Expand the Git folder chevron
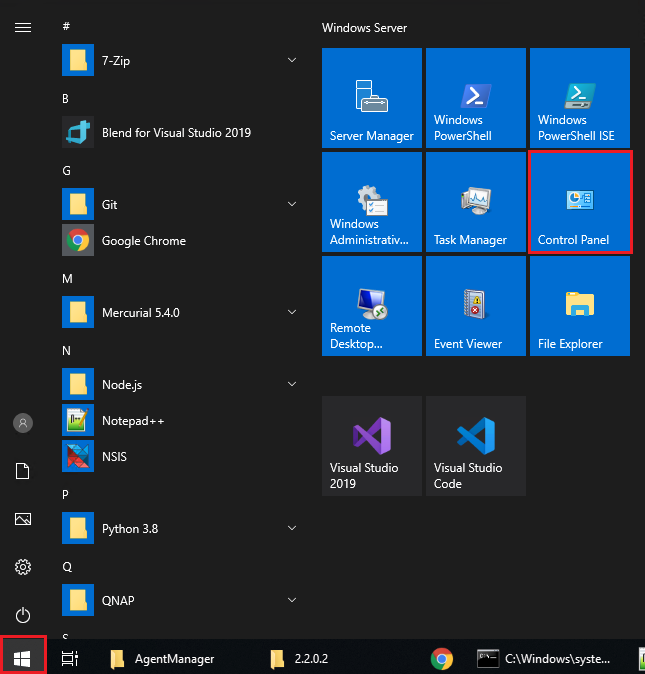The width and height of the screenshot is (645, 674). (x=292, y=204)
